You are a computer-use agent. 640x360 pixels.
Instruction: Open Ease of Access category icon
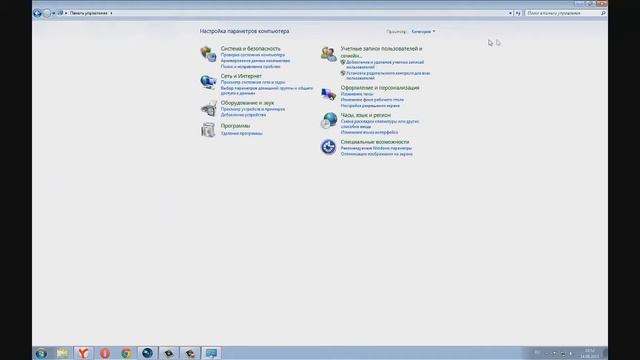coord(329,147)
